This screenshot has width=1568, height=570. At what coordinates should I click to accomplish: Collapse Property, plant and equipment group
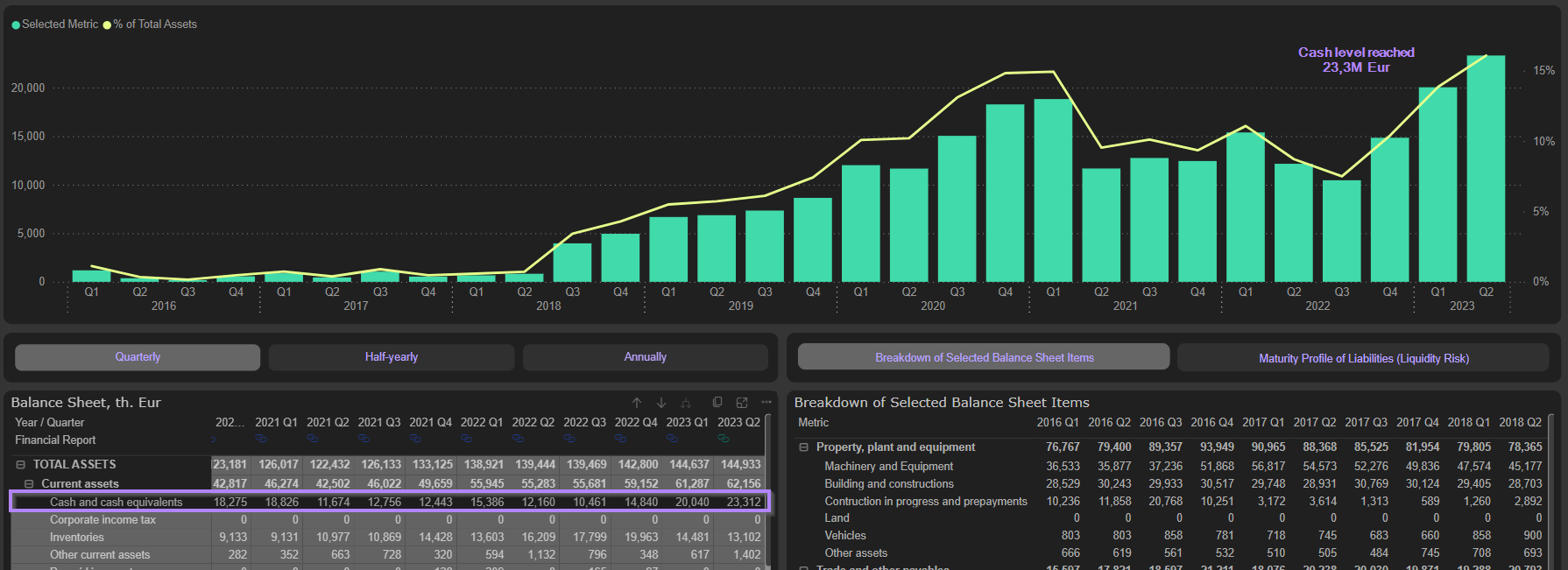point(803,447)
